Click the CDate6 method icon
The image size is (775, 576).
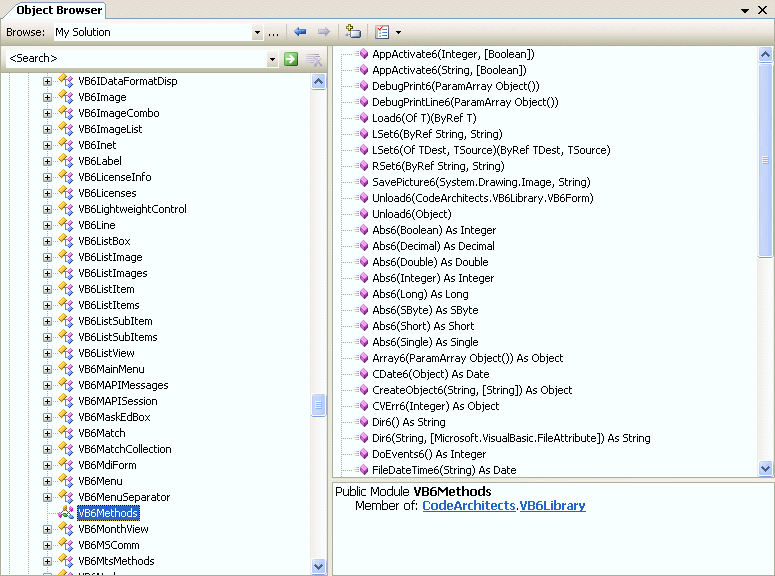tap(362, 374)
